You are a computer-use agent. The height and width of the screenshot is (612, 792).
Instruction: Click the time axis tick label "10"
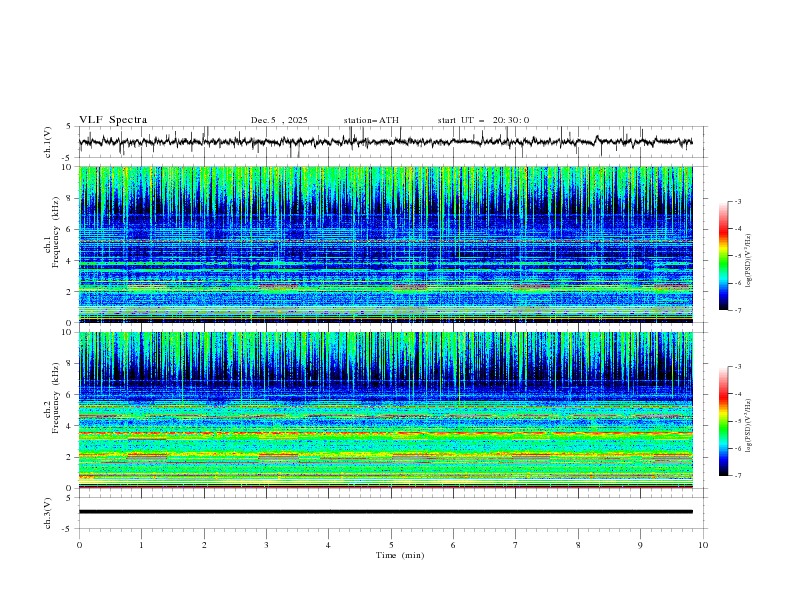pos(703,545)
